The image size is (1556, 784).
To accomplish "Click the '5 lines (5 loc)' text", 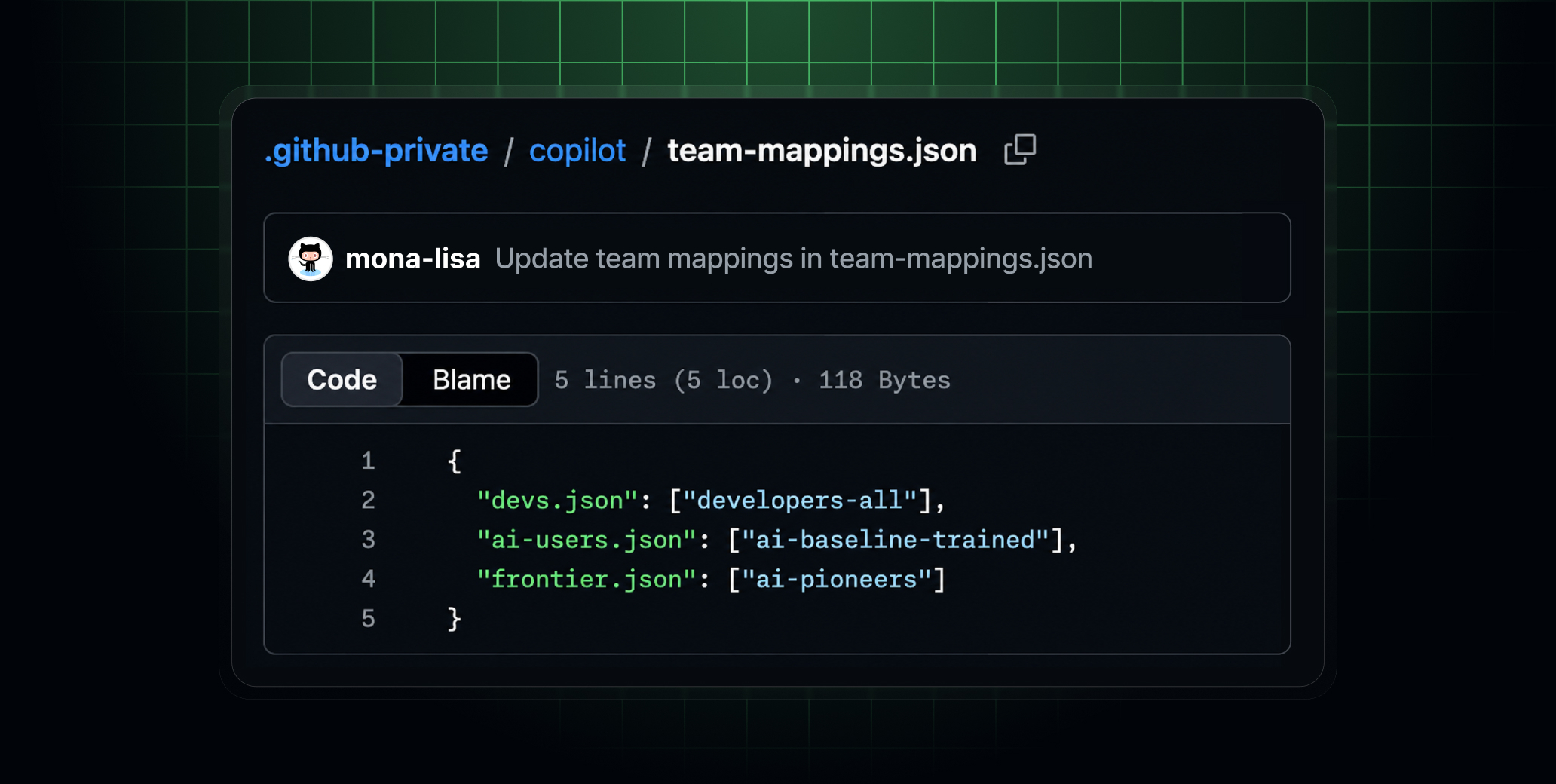I will pyautogui.click(x=664, y=380).
